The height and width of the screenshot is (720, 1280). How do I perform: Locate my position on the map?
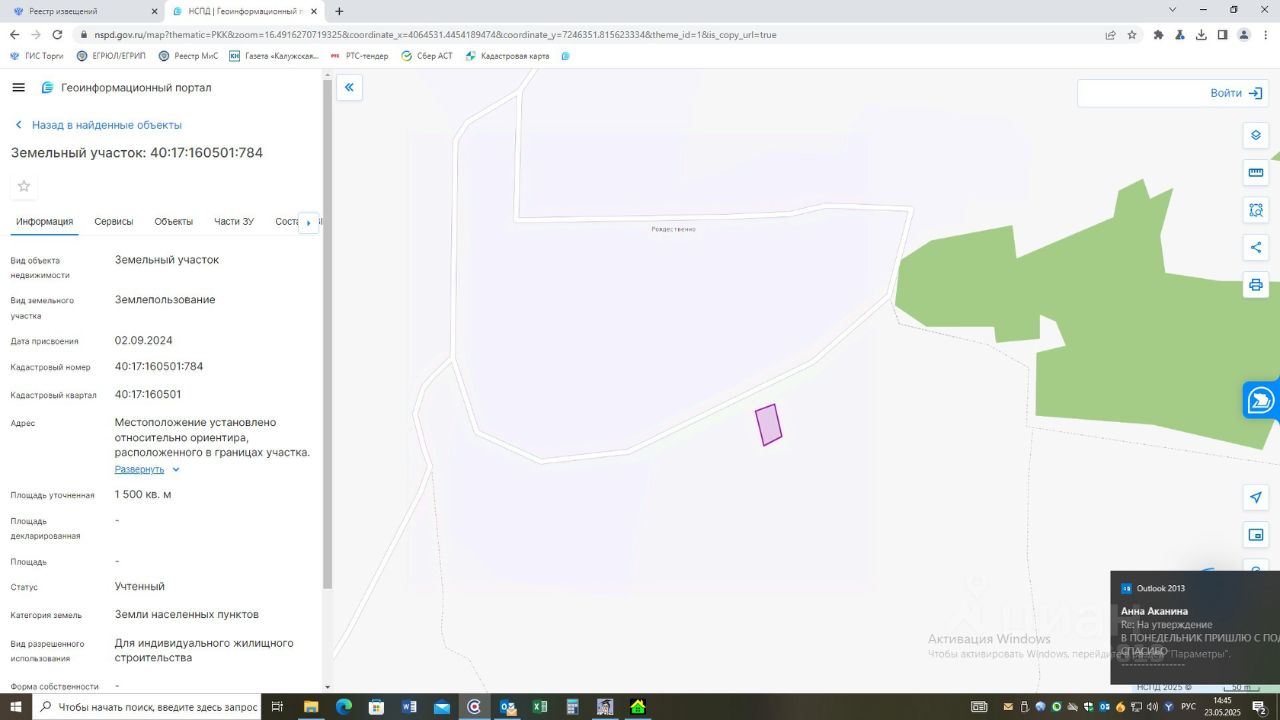click(1256, 498)
